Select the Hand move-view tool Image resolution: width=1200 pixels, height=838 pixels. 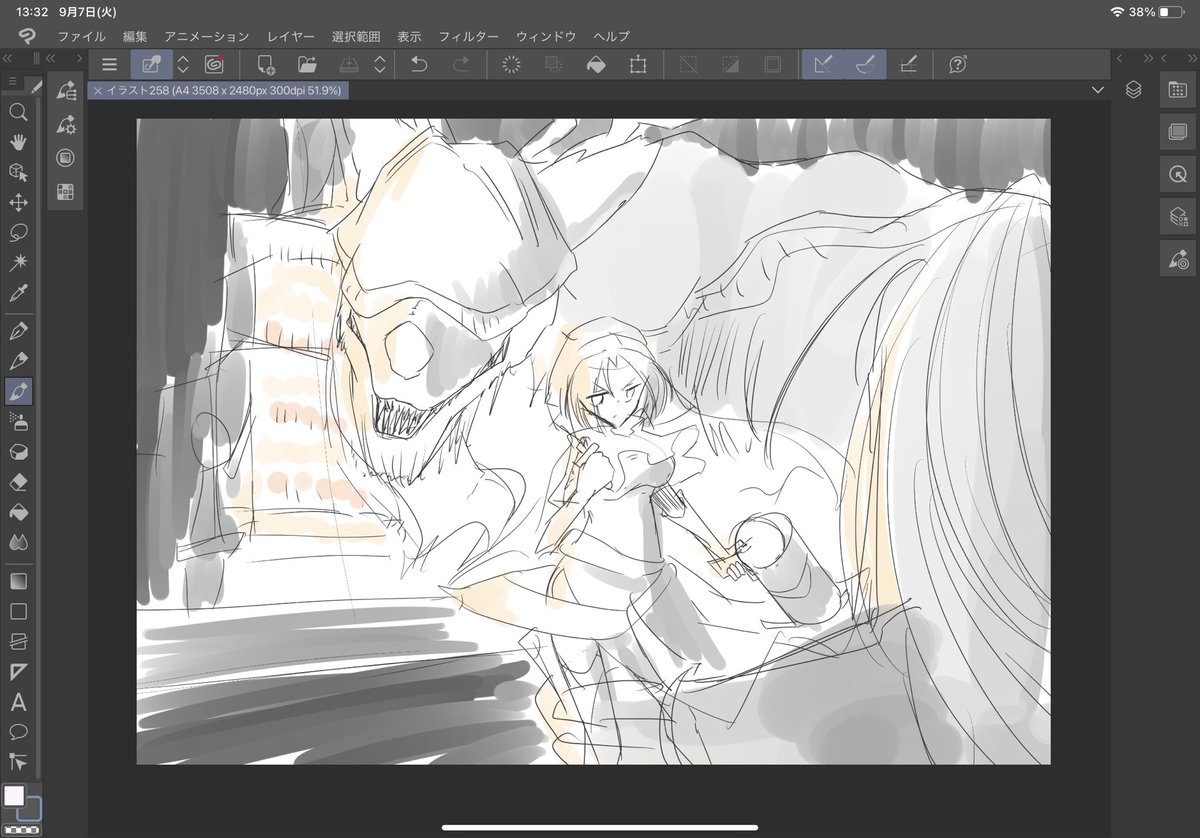point(18,142)
